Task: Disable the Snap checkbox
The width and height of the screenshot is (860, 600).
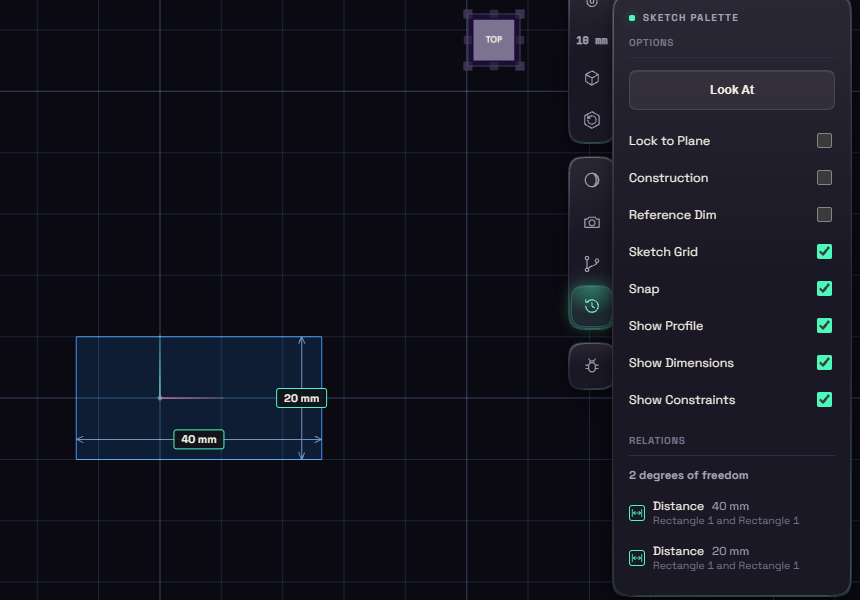Action: click(x=824, y=288)
